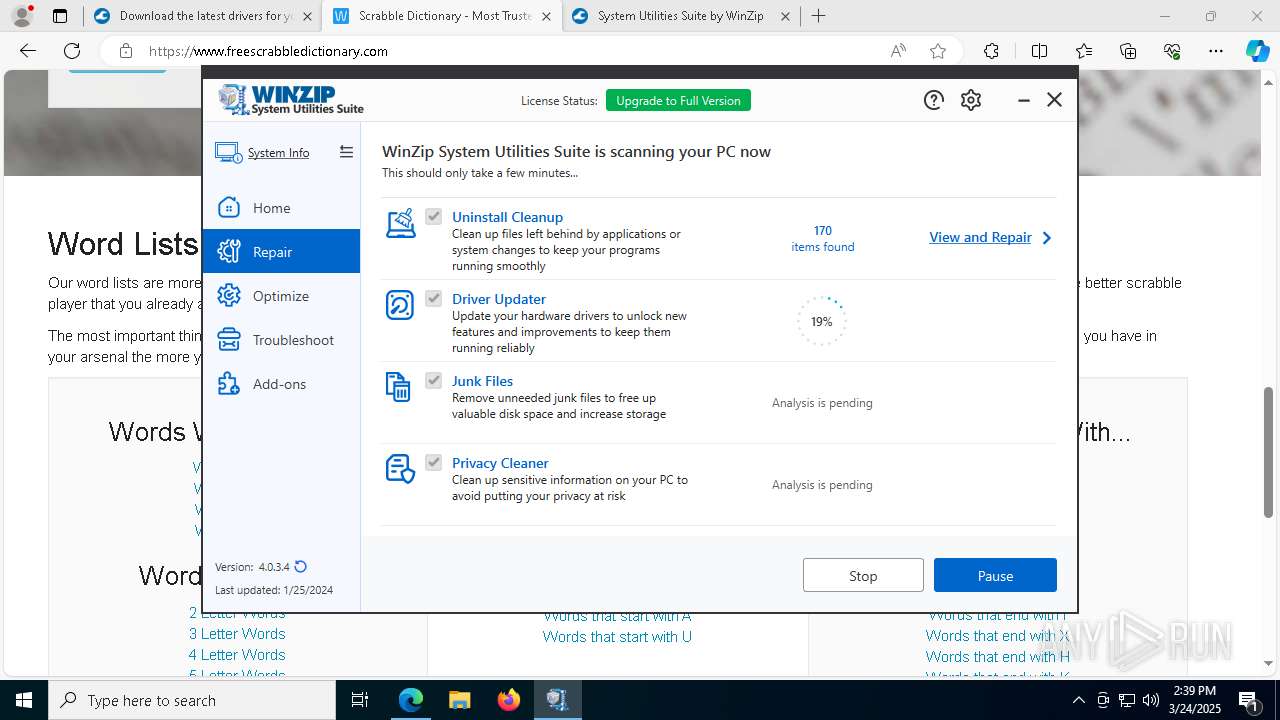Screen dimensions: 1280x720
Task: Click WinZip utility taskbar icon
Action: click(558, 700)
